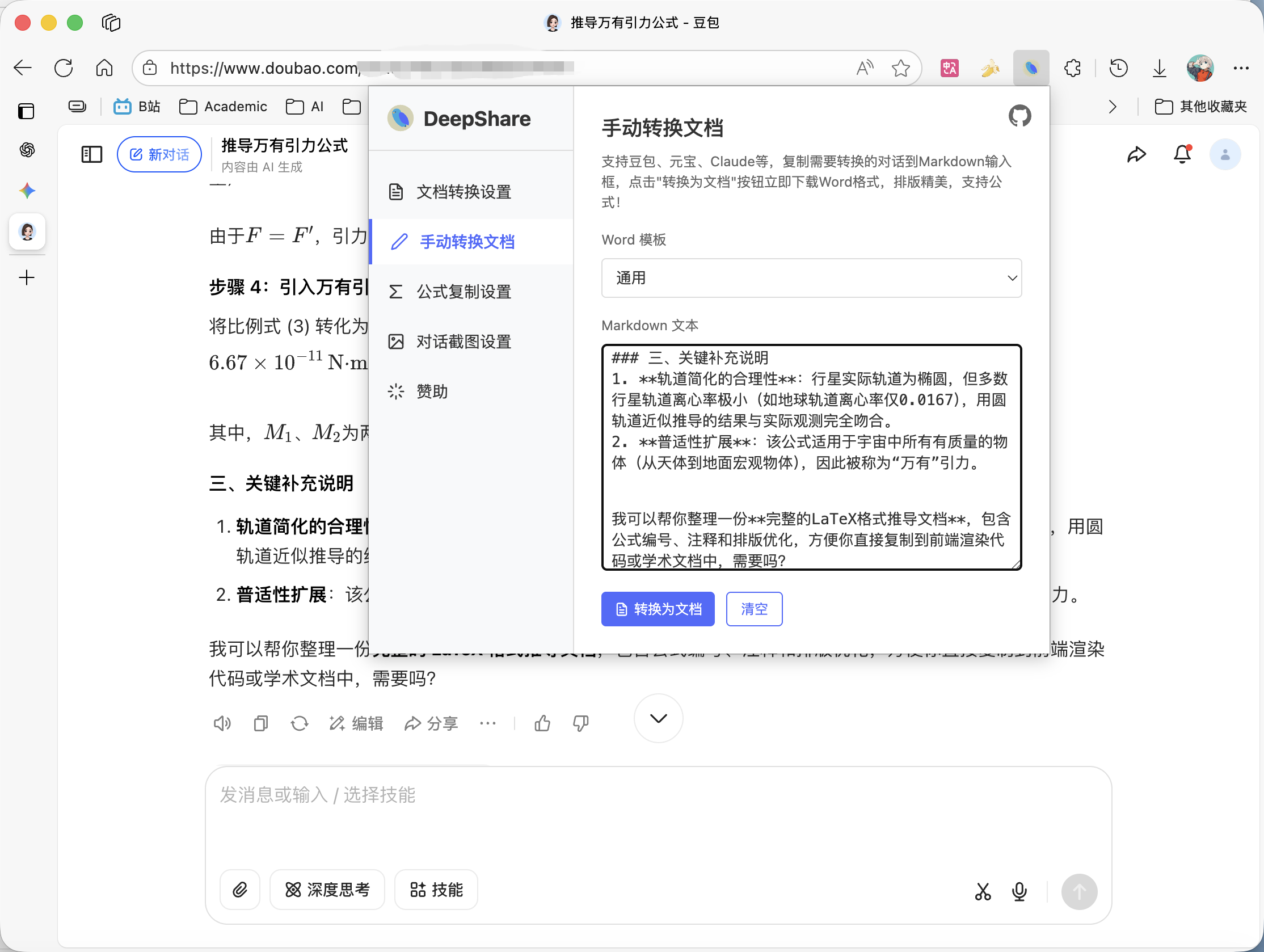Click the 转换为文档 button
This screenshot has height=952, width=1264.
(x=658, y=609)
